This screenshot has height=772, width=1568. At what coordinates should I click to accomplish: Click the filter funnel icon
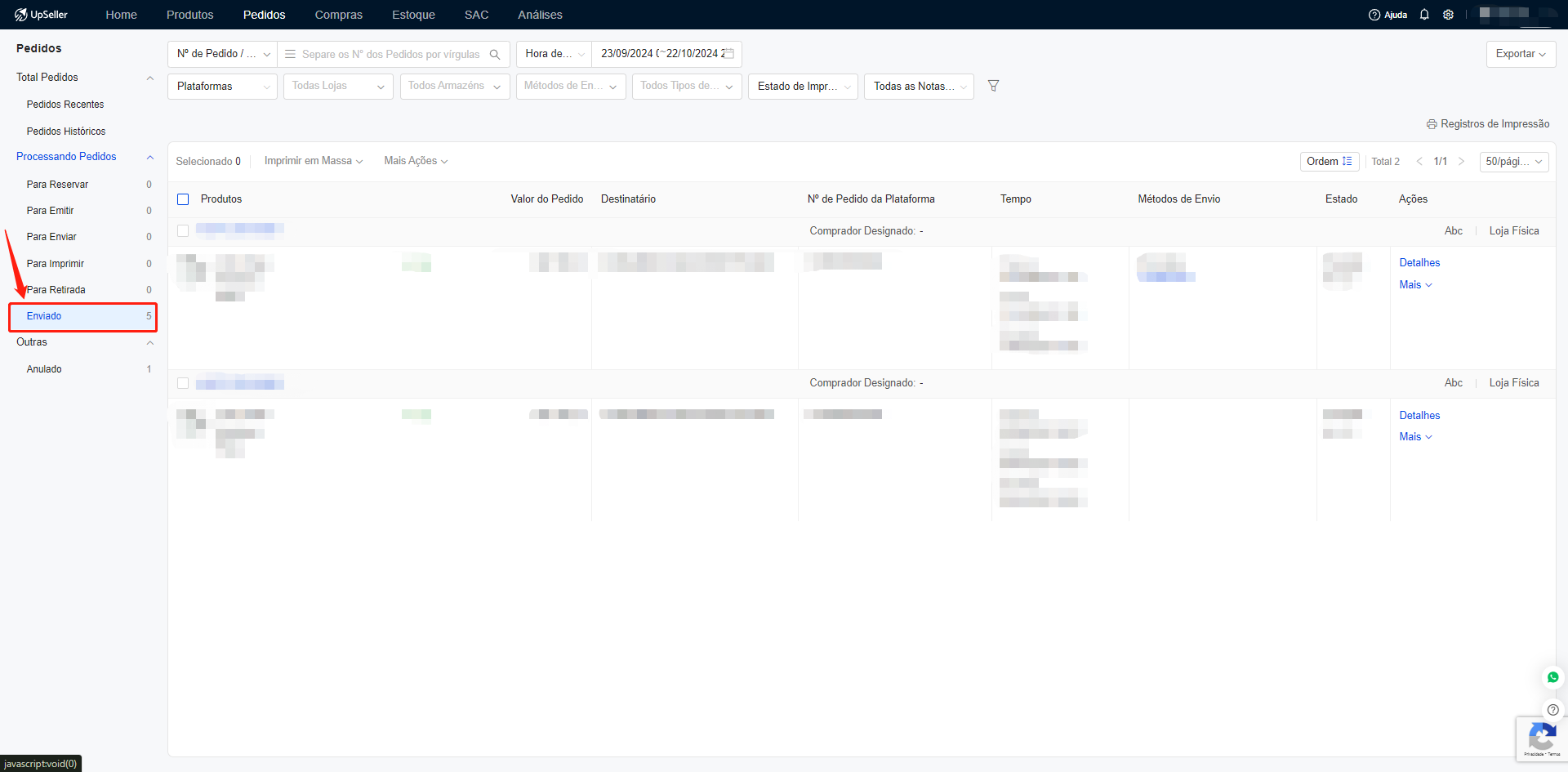pos(993,86)
